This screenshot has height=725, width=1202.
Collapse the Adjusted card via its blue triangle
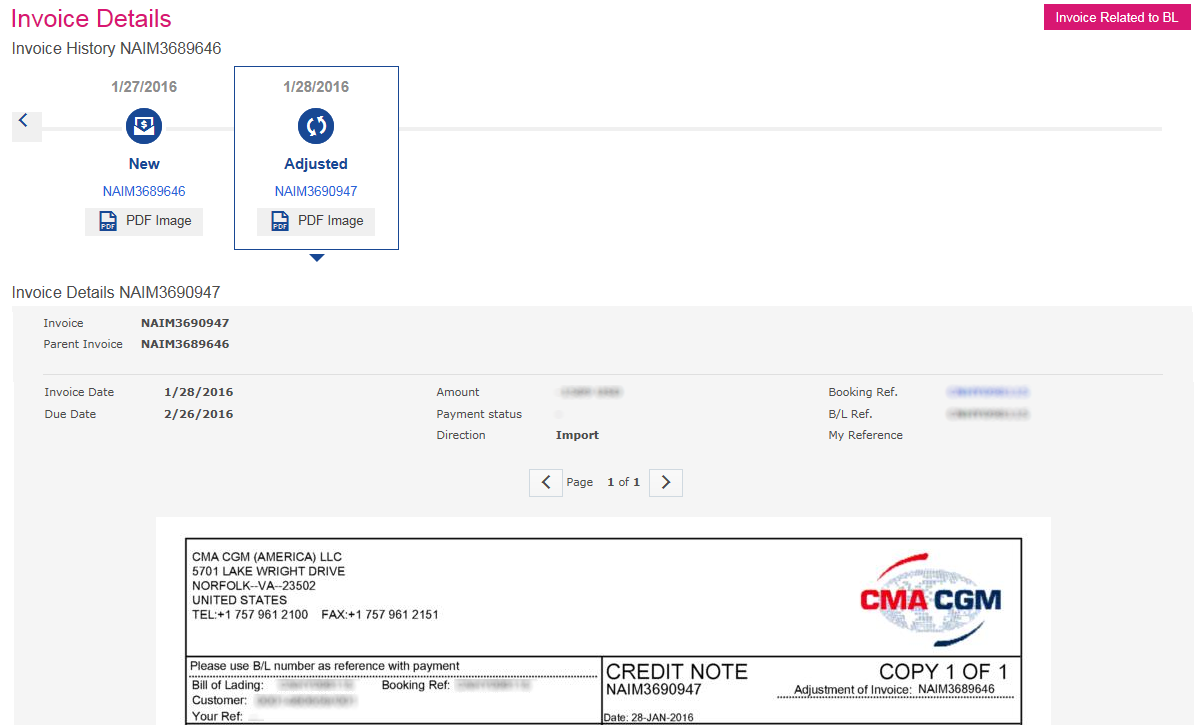coord(316,257)
